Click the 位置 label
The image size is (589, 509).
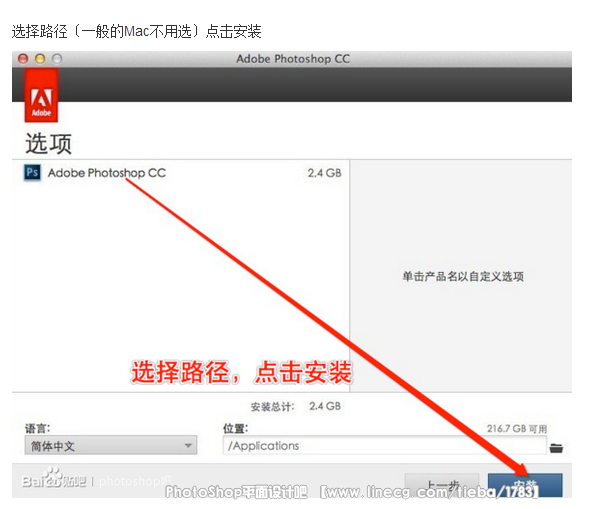point(236,428)
